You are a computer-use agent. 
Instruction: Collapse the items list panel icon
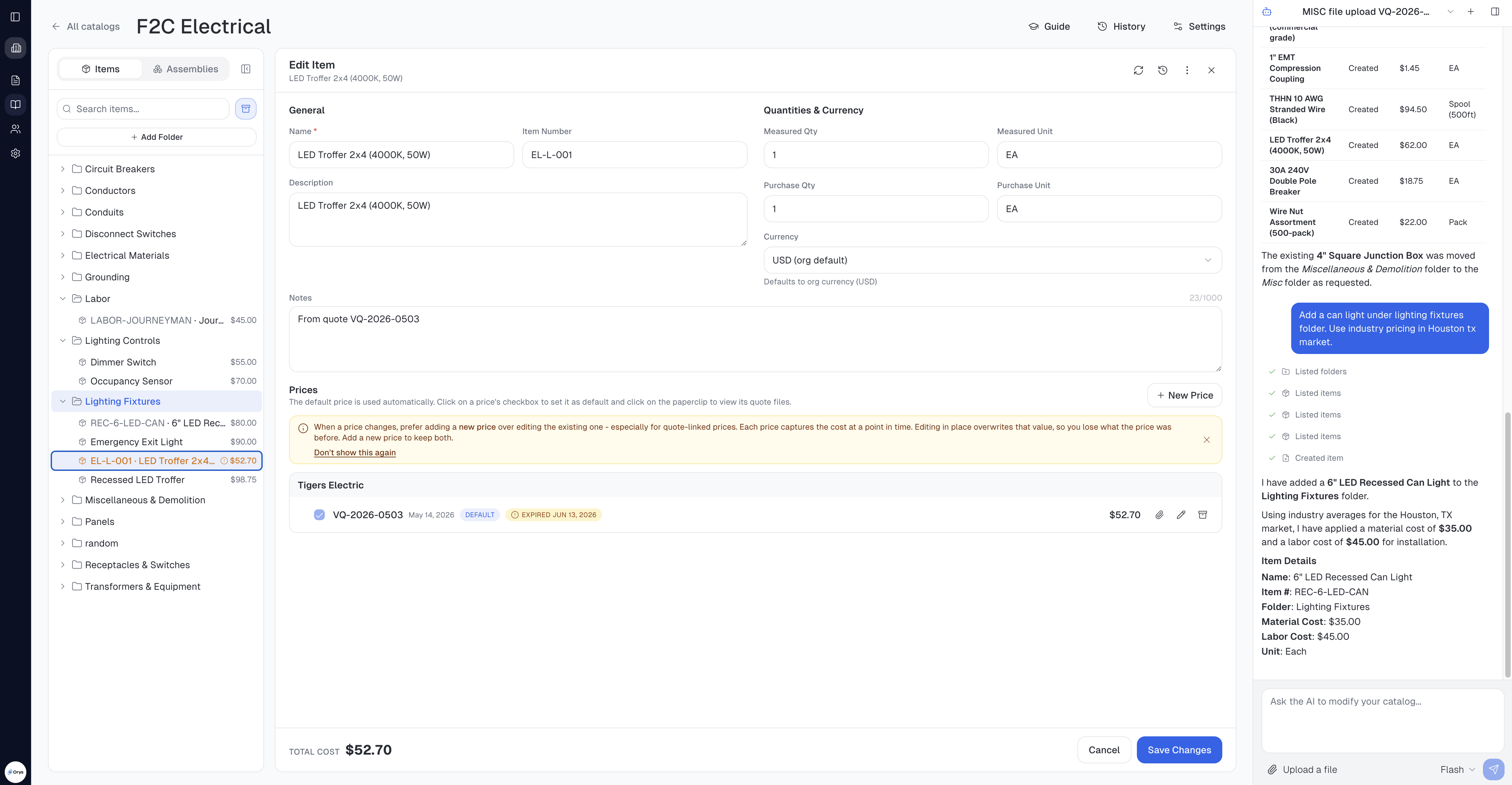pyautogui.click(x=246, y=69)
